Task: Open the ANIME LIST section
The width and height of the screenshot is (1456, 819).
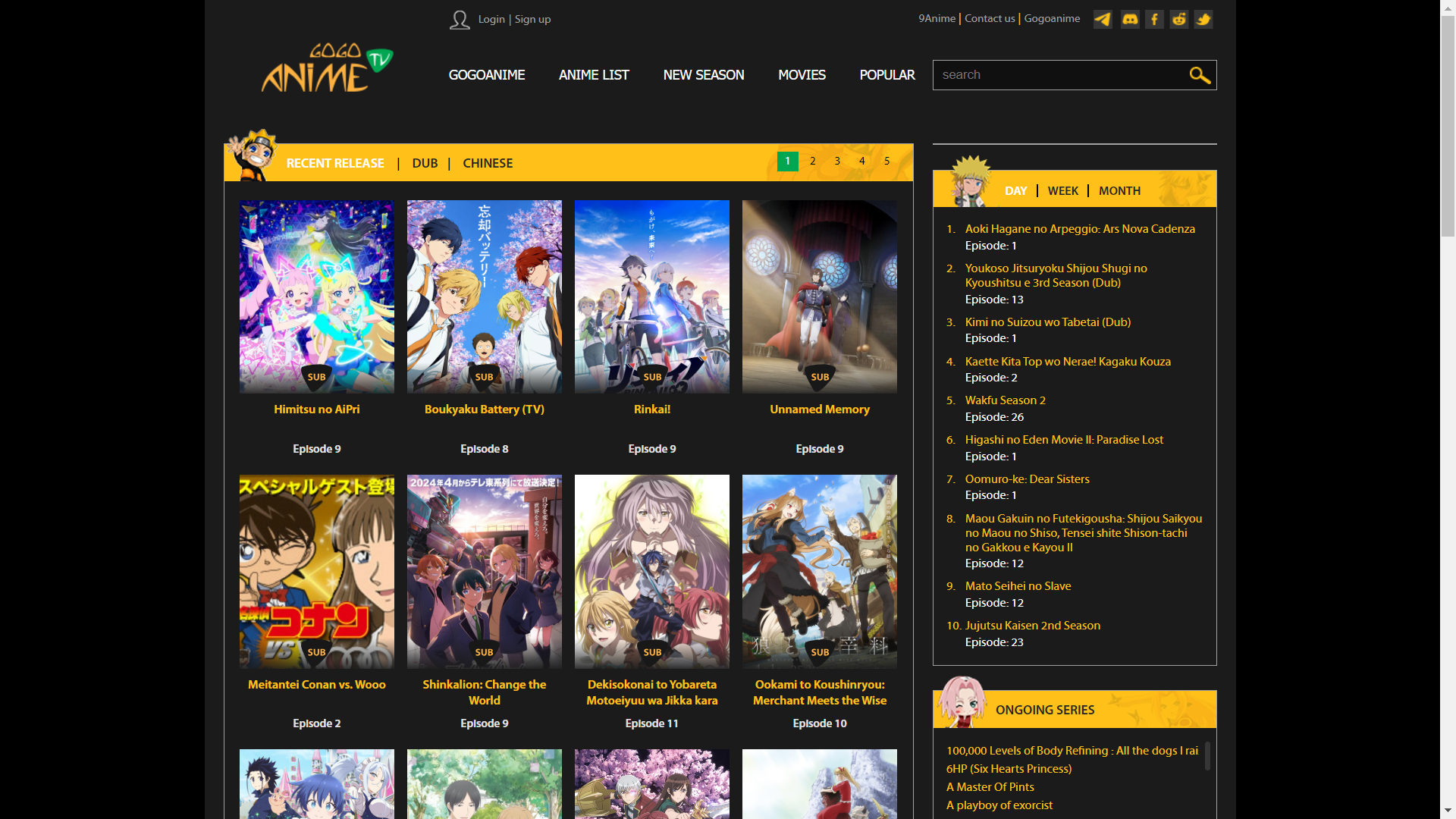Action: pyautogui.click(x=594, y=75)
